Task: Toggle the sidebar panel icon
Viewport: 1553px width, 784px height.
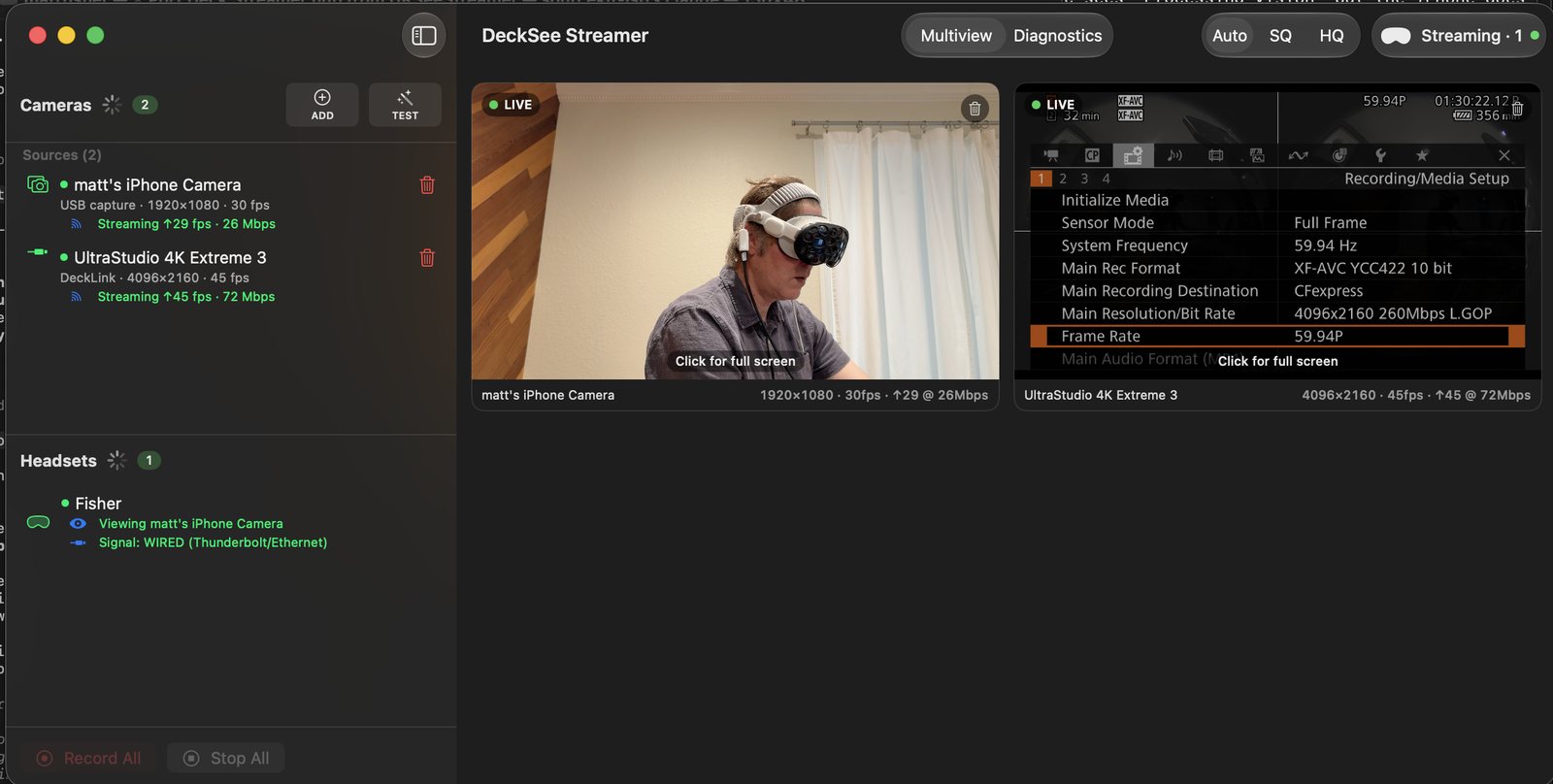Action: coord(424,36)
